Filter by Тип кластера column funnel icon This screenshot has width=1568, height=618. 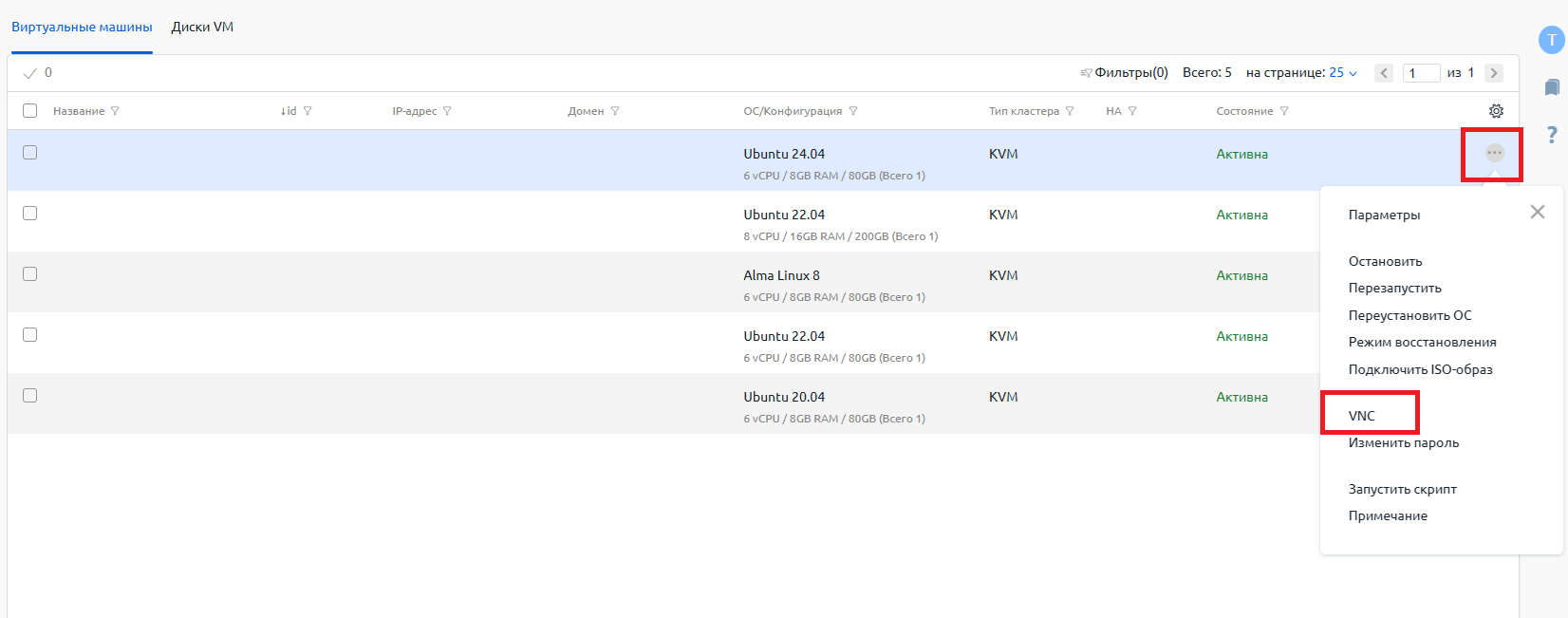tap(1070, 111)
